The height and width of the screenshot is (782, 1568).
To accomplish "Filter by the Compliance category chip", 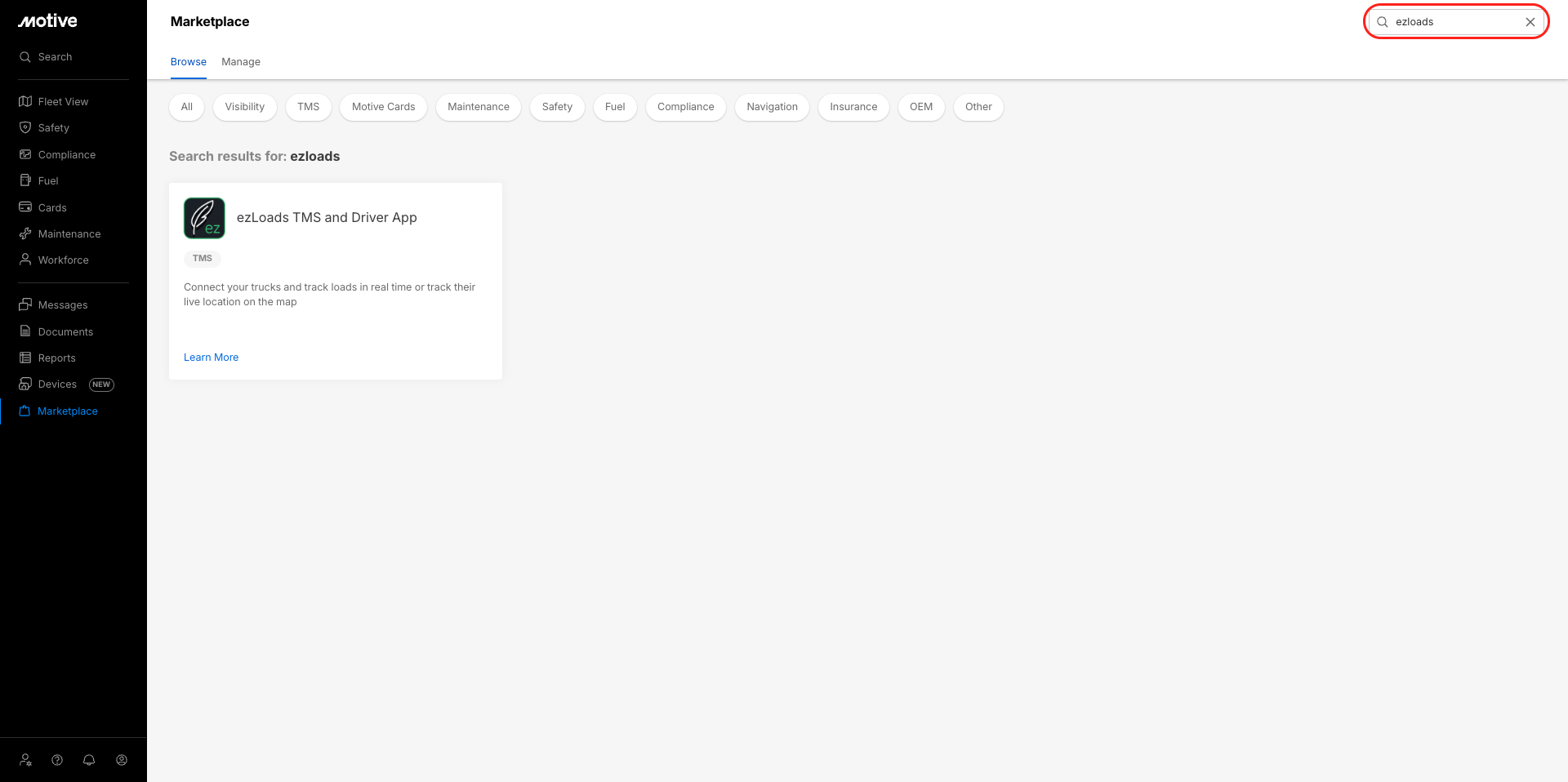I will point(686,107).
